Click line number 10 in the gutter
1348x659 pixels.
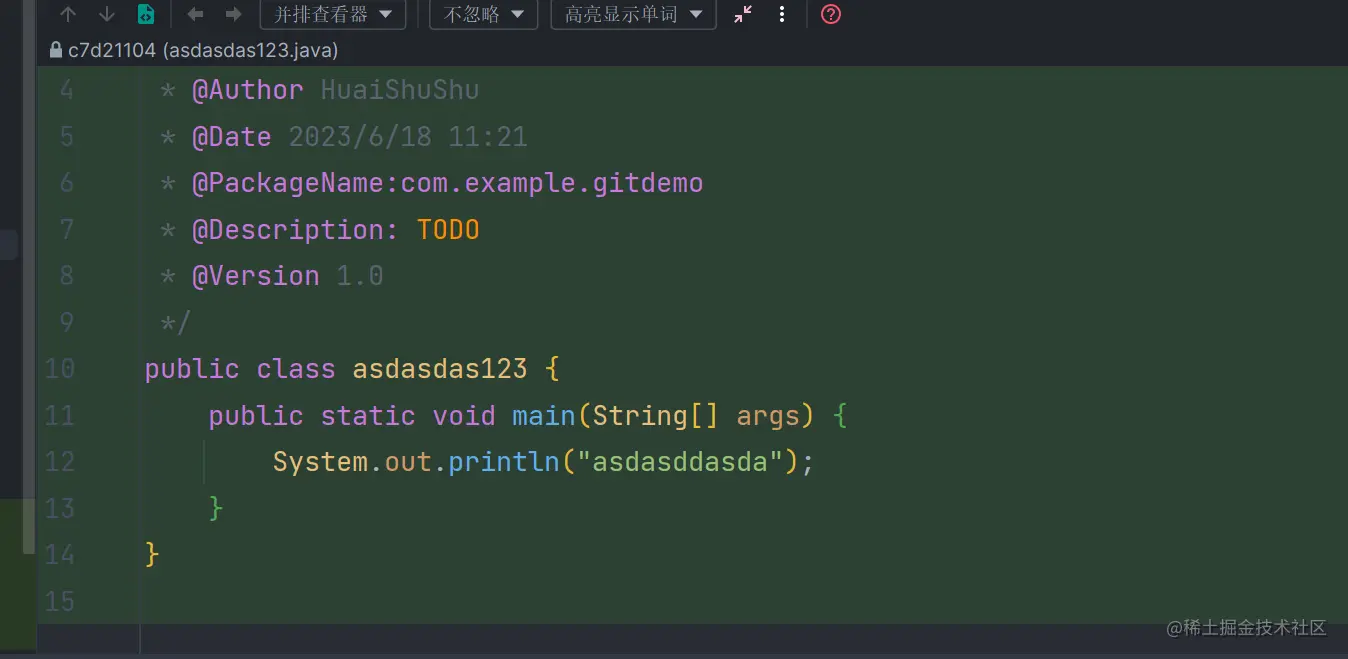point(60,369)
